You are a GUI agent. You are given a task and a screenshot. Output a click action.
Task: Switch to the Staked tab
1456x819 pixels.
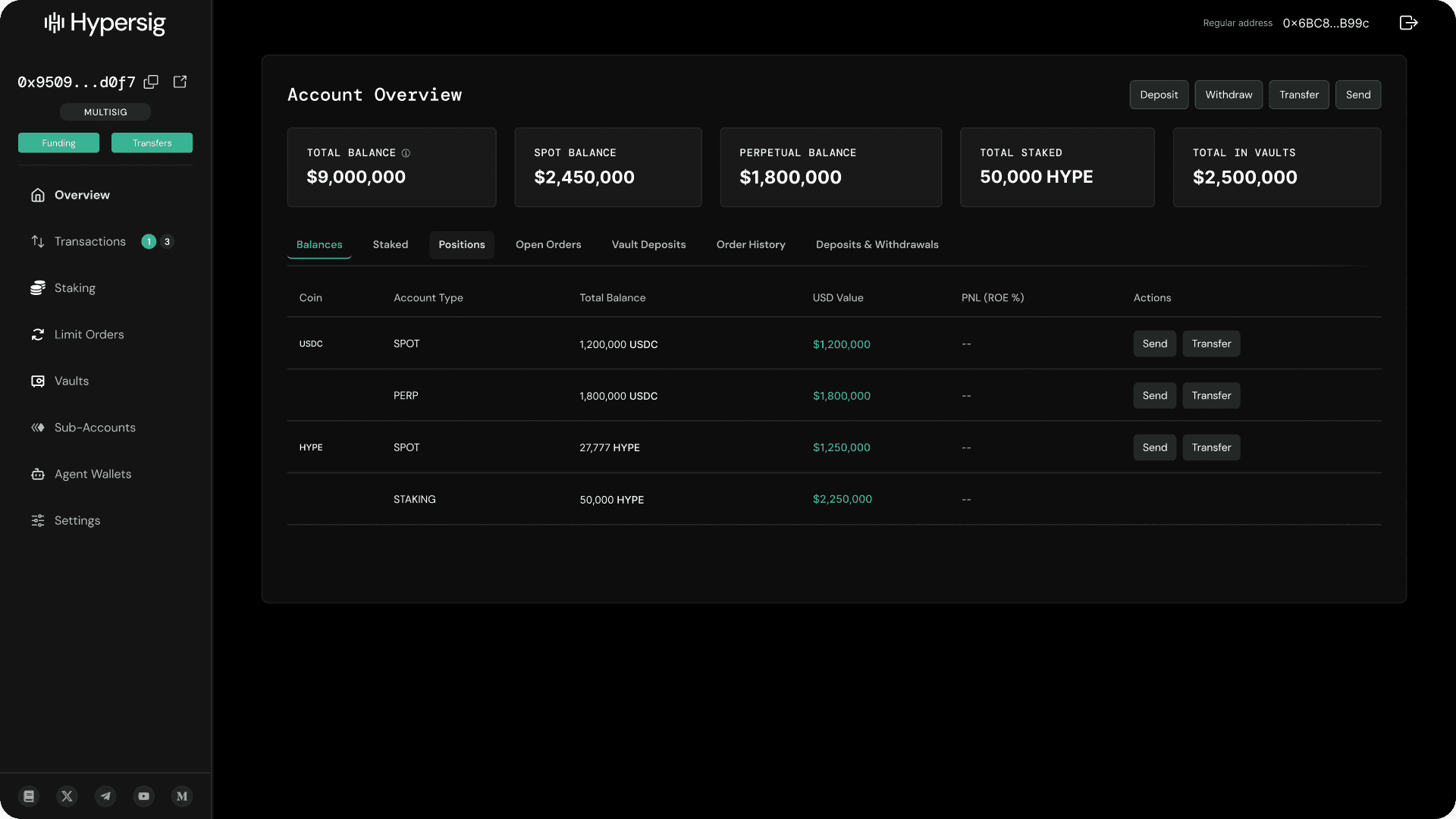pyautogui.click(x=390, y=244)
